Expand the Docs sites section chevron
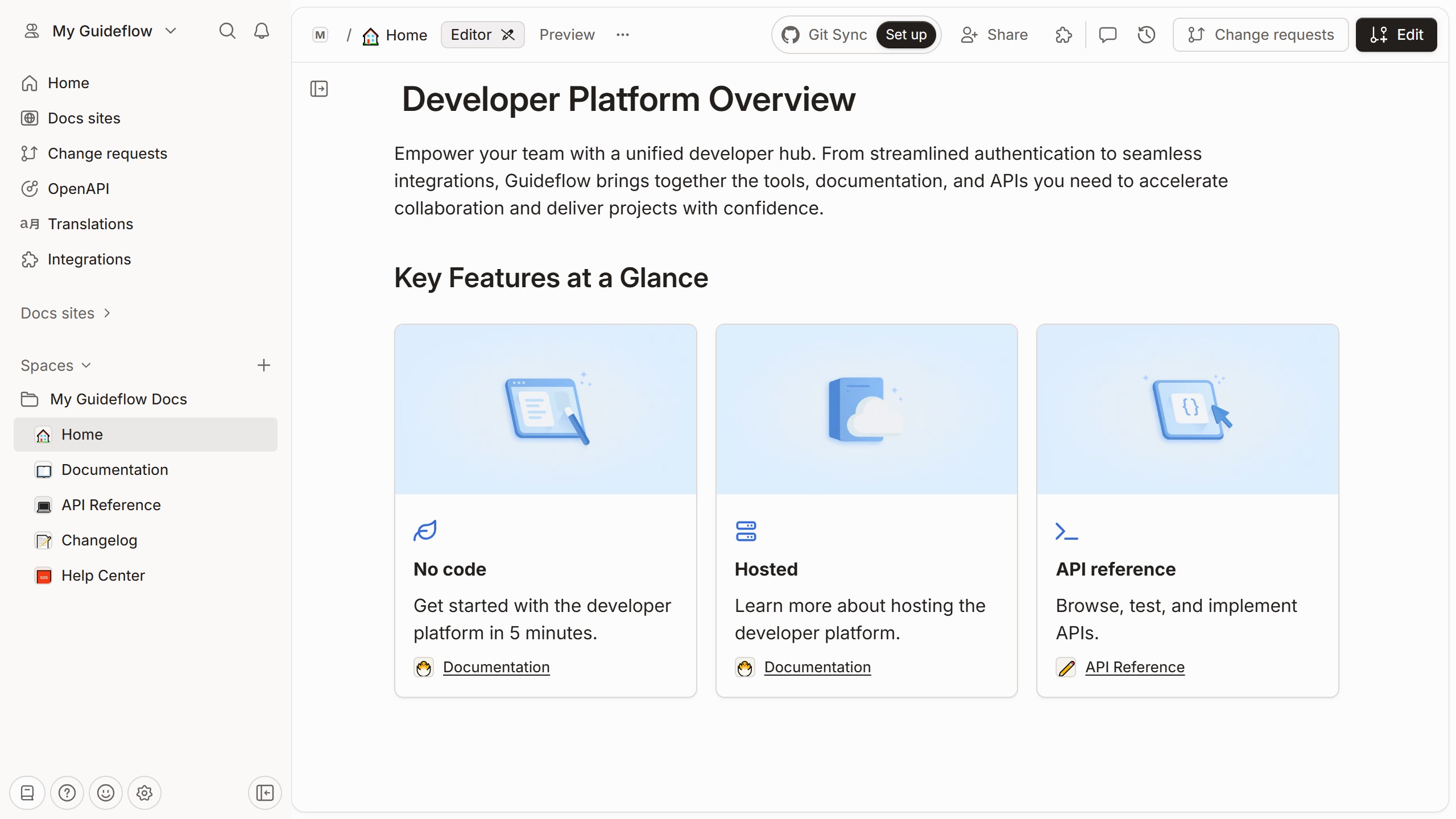The height and width of the screenshot is (819, 1456). coord(107,313)
